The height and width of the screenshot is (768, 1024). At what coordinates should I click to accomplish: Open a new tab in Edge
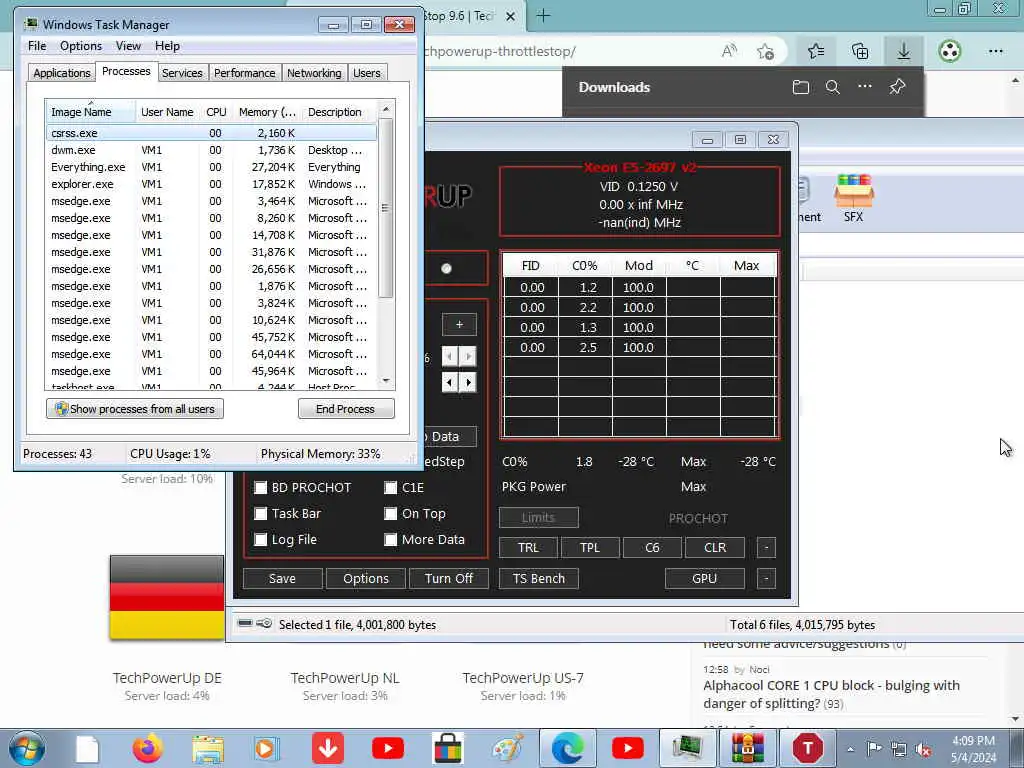coord(543,16)
